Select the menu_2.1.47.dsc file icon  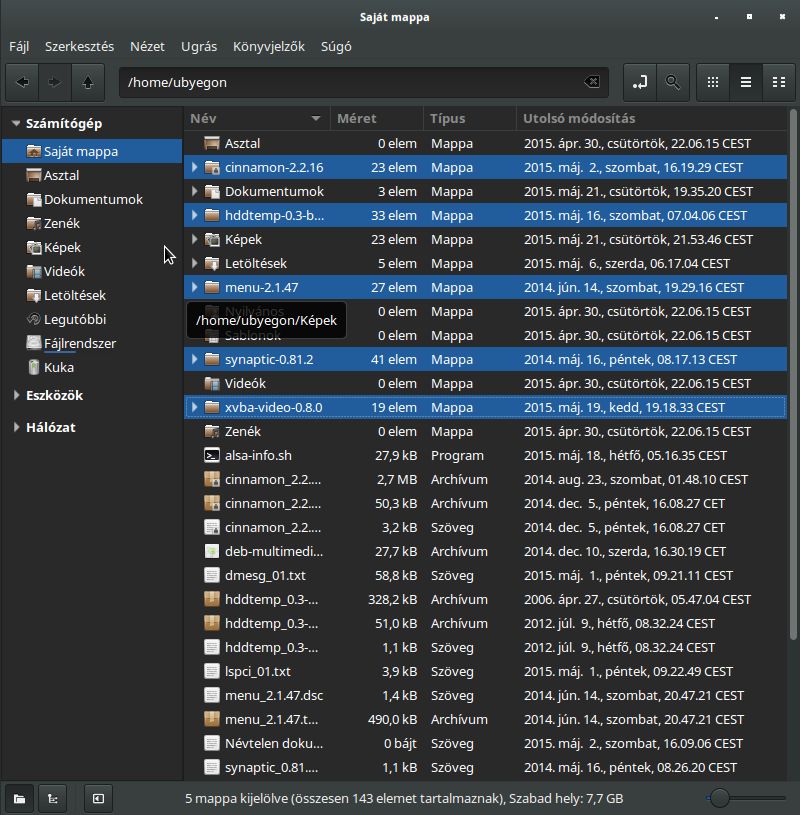pos(212,695)
